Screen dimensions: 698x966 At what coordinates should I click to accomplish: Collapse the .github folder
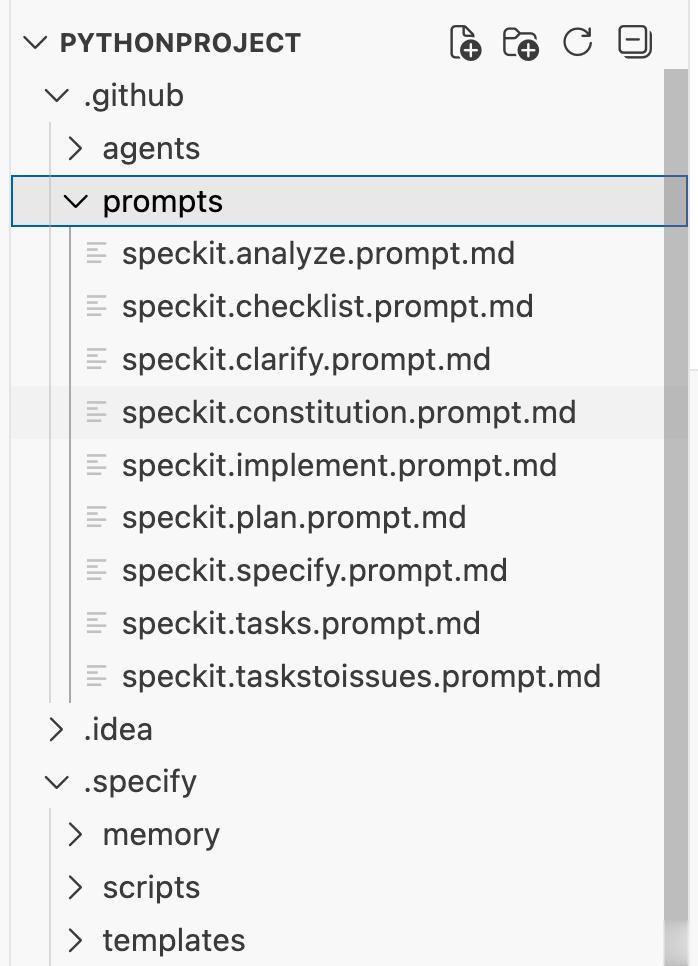pyautogui.click(x=56, y=96)
